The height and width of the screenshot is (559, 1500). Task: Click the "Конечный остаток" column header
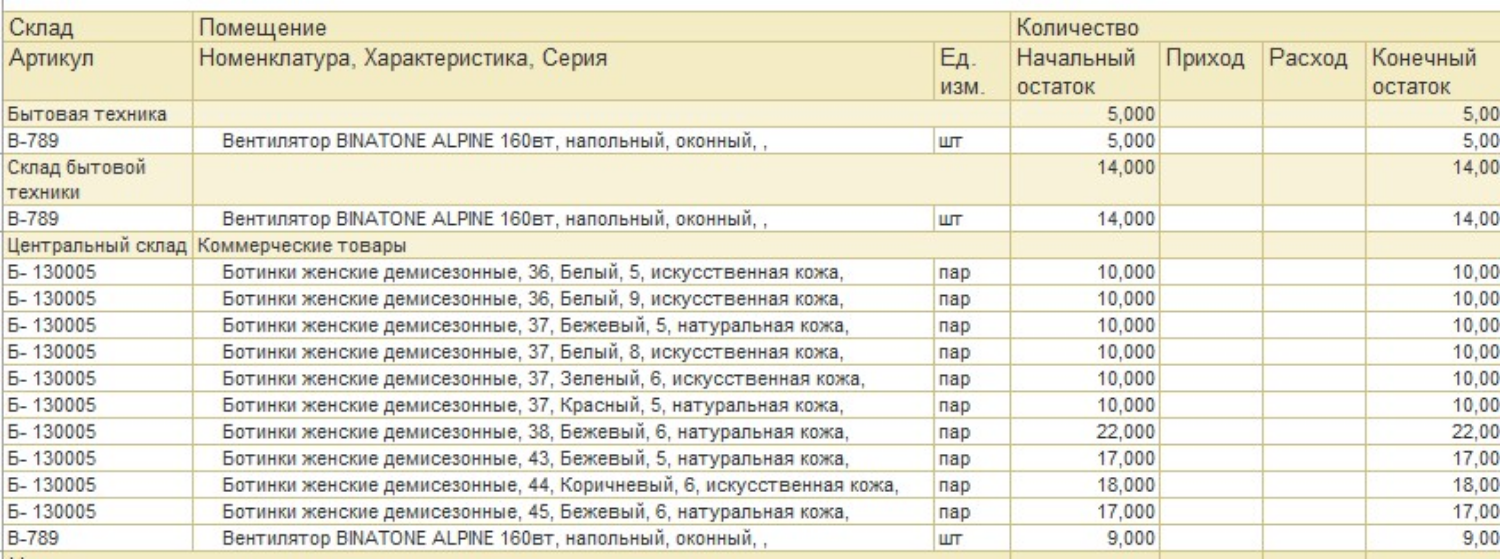(1424, 72)
